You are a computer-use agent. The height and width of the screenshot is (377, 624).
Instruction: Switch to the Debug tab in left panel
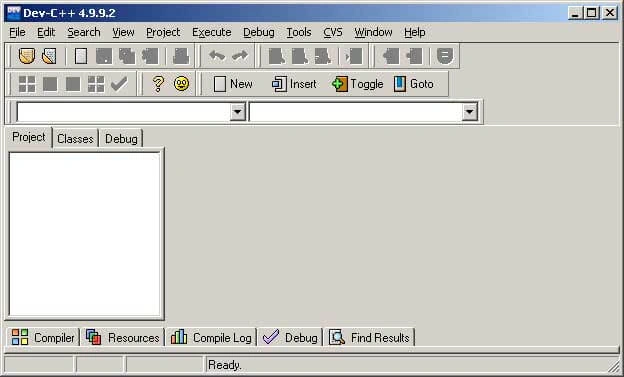pyautogui.click(x=121, y=139)
